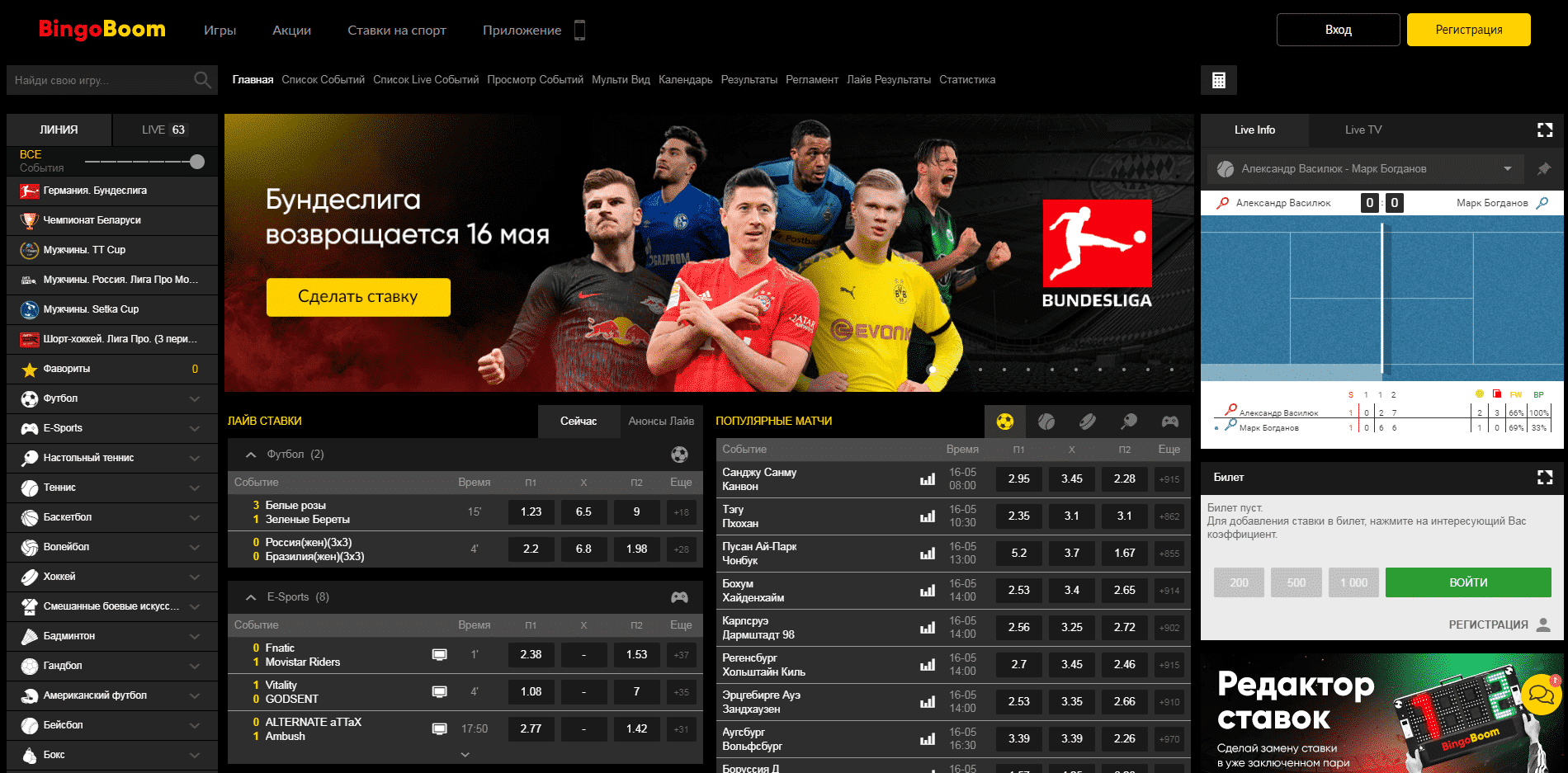1568x773 pixels.
Task: Filter popular matches by tennis ball icon
Action: [x=1046, y=422]
